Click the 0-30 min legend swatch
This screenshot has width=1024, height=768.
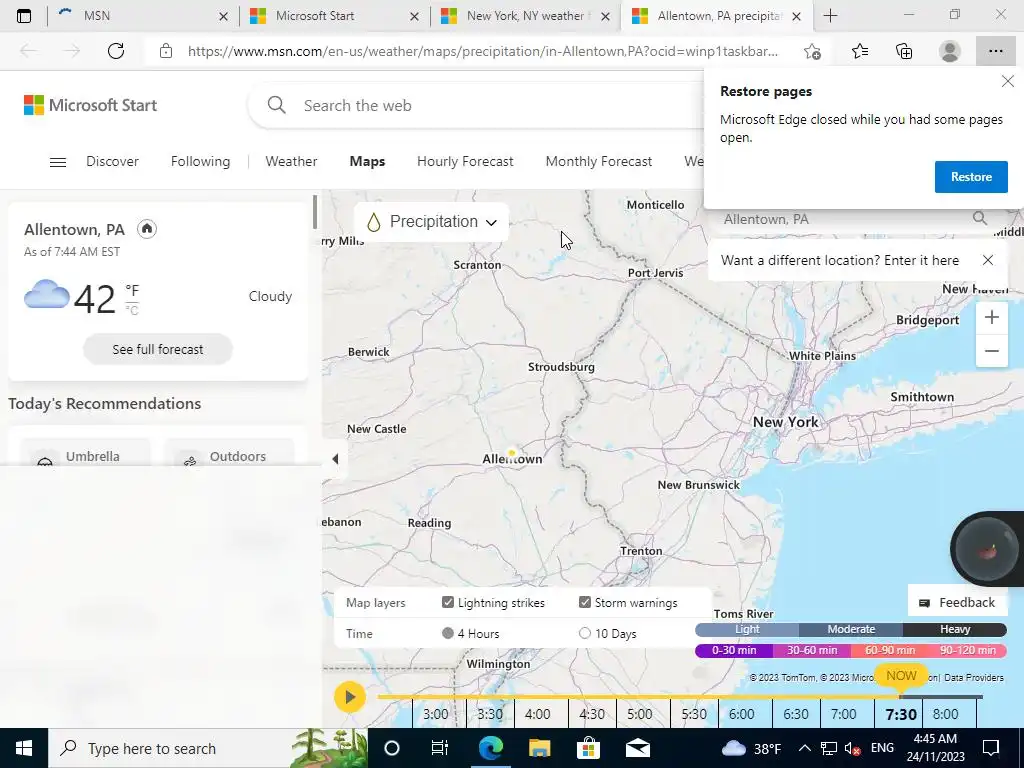pos(734,650)
